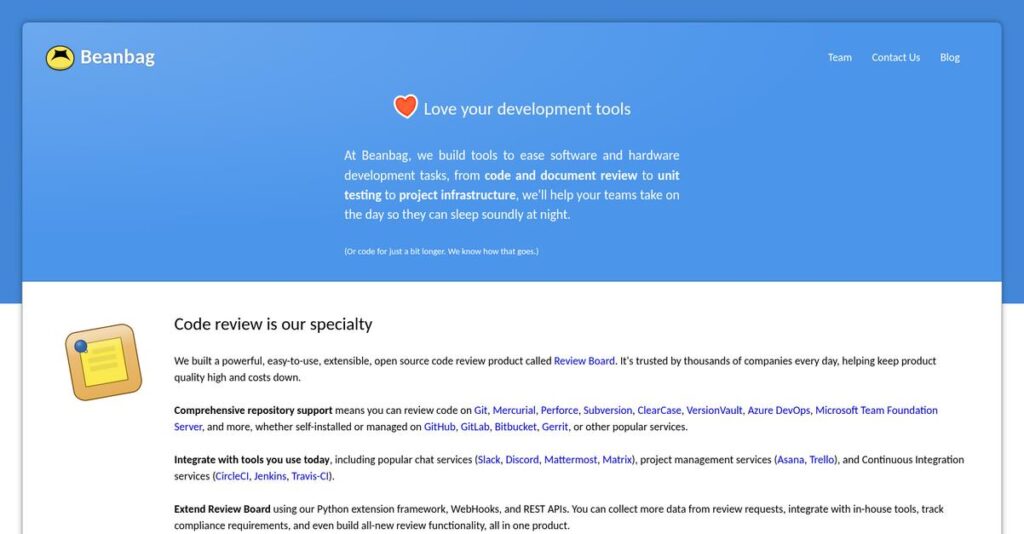Follow the Trello link
This screenshot has width=1024, height=534.
coord(822,460)
